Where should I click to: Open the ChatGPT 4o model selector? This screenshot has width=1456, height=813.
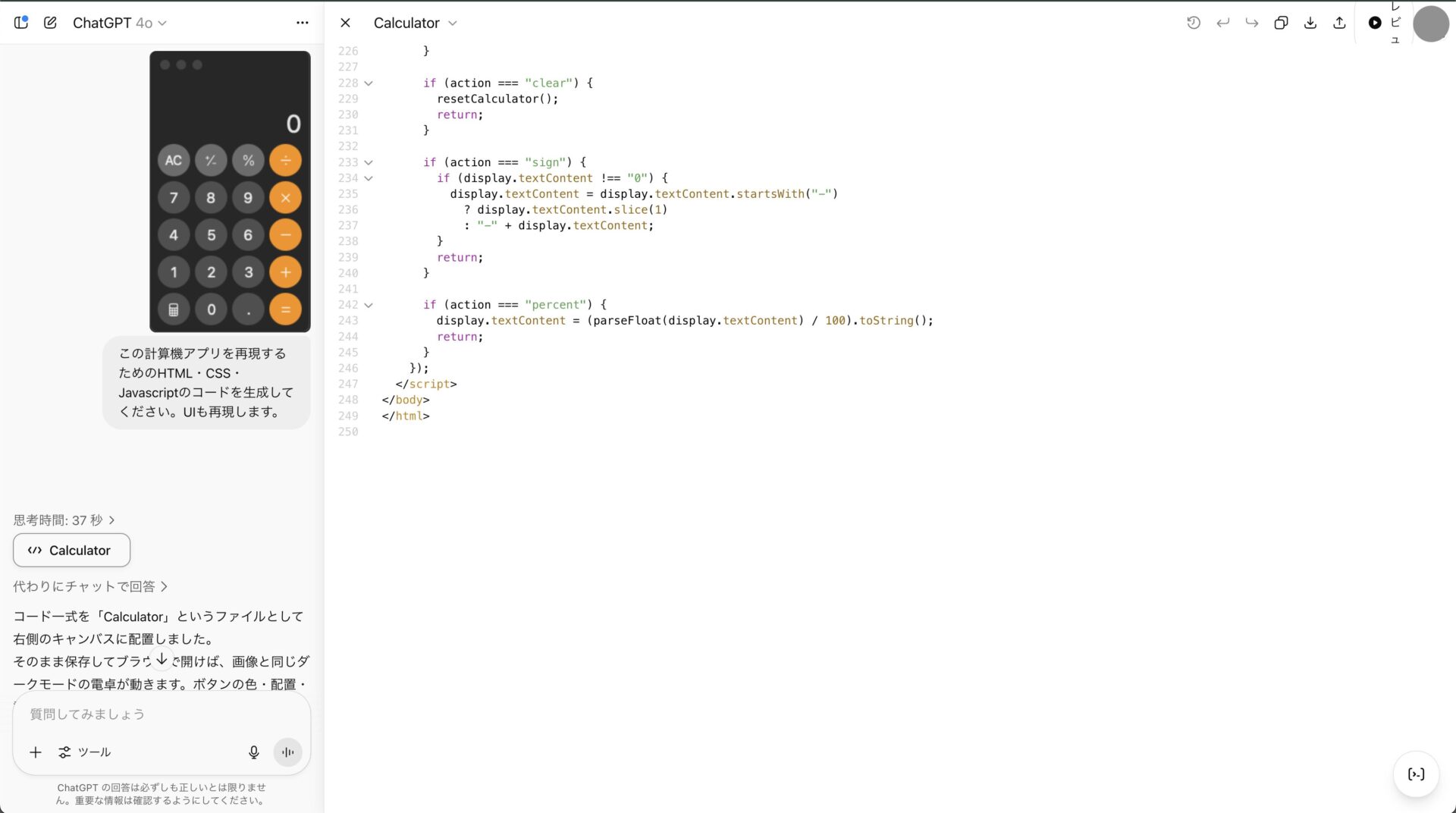pos(119,23)
